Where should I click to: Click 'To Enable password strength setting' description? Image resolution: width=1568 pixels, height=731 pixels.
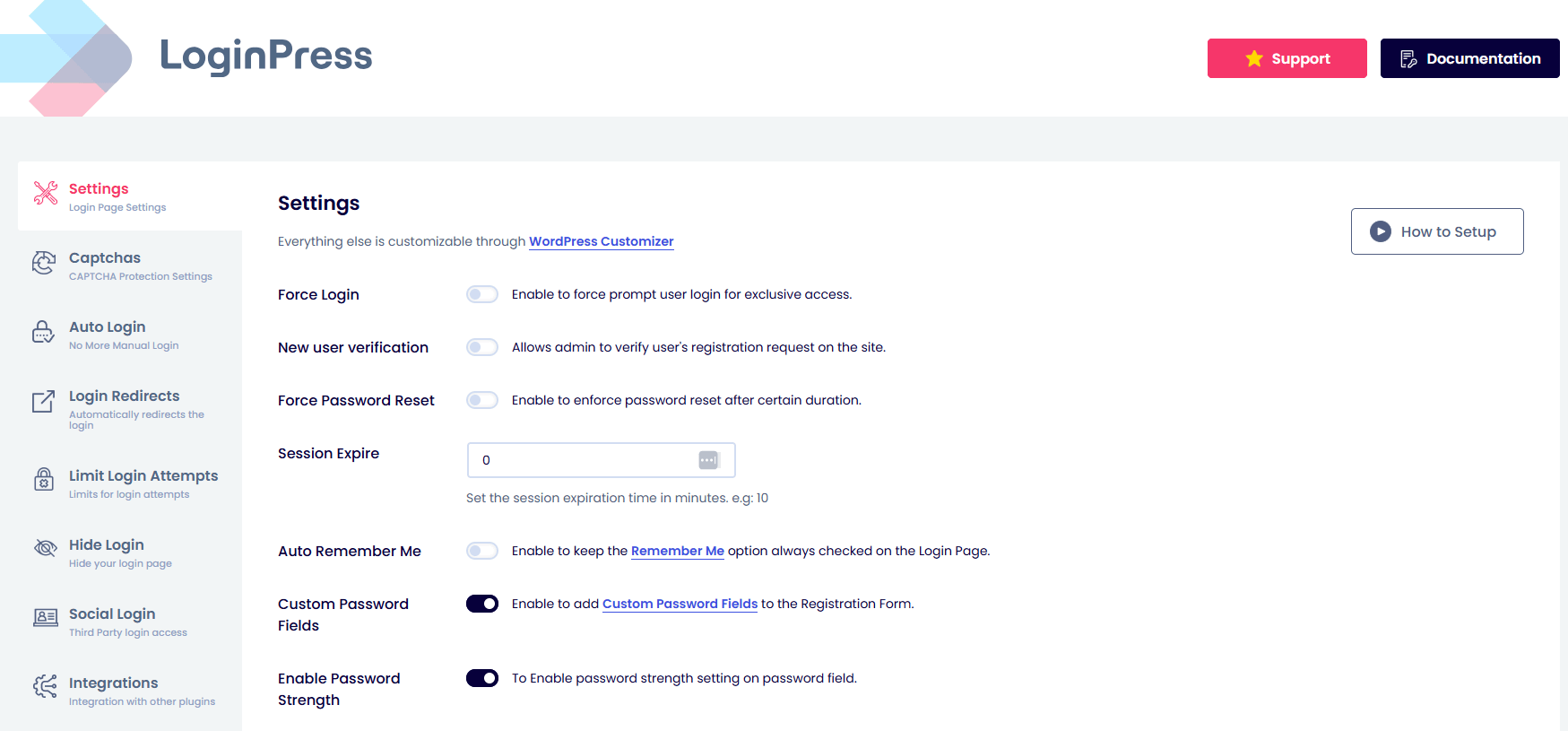click(x=684, y=678)
